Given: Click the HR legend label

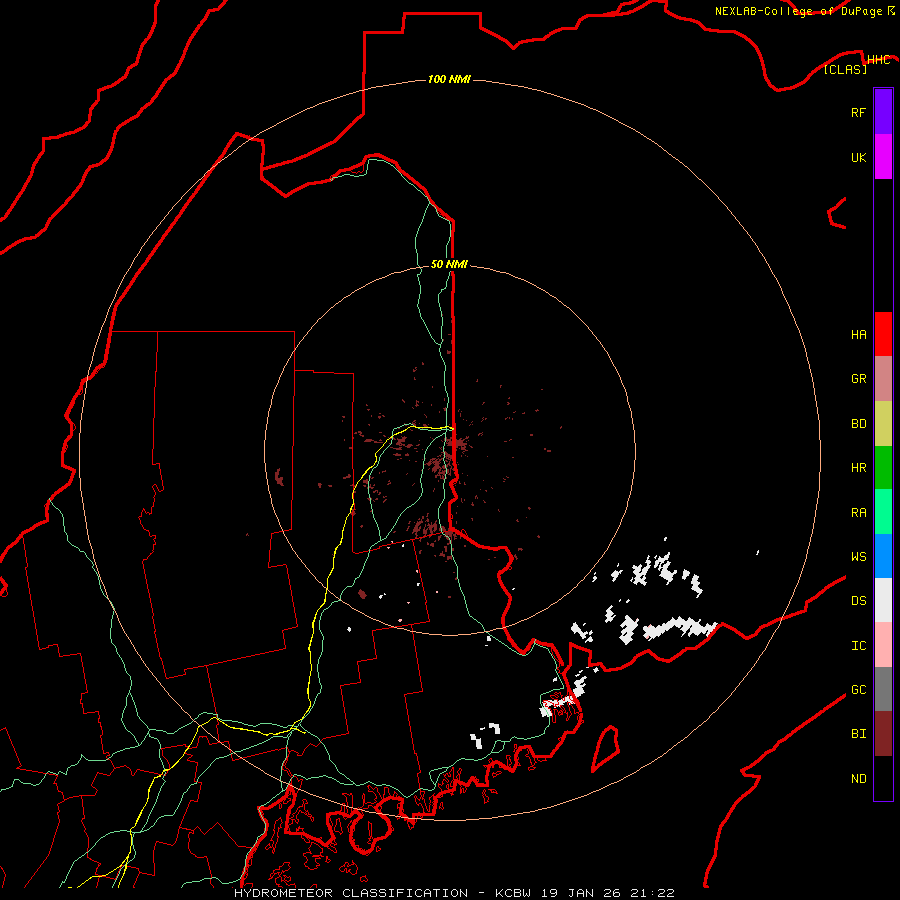Looking at the screenshot, I should click(x=858, y=468).
